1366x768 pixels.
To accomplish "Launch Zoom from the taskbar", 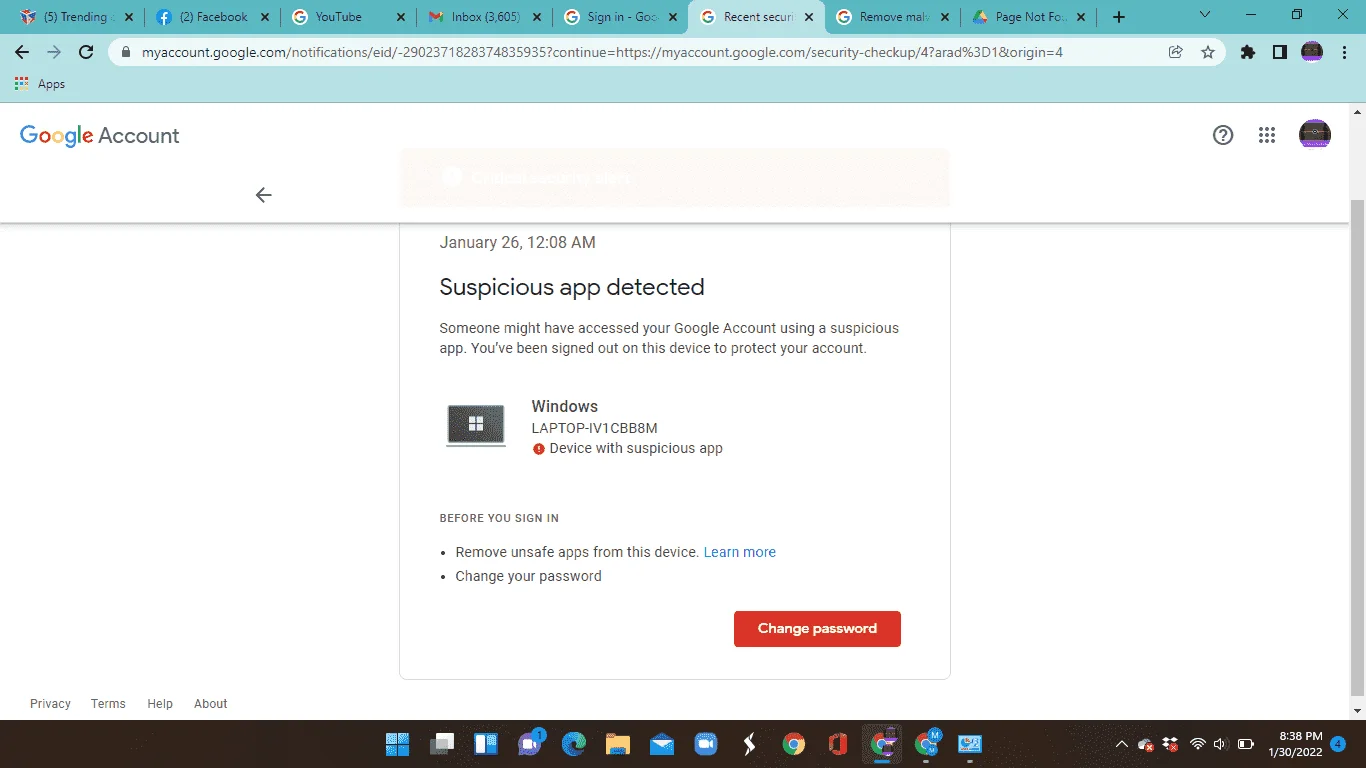I will (x=706, y=744).
